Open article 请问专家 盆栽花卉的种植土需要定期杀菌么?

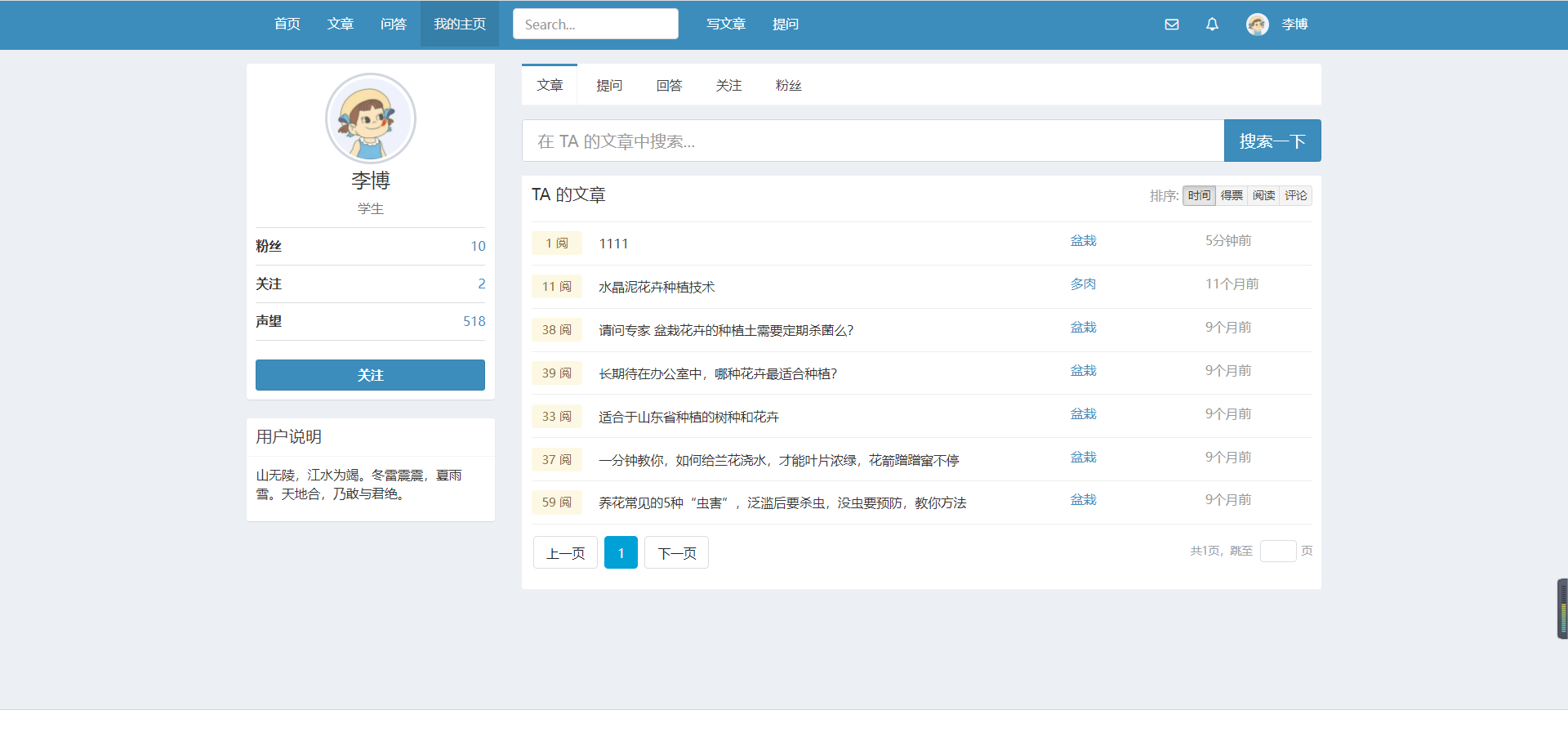point(726,330)
